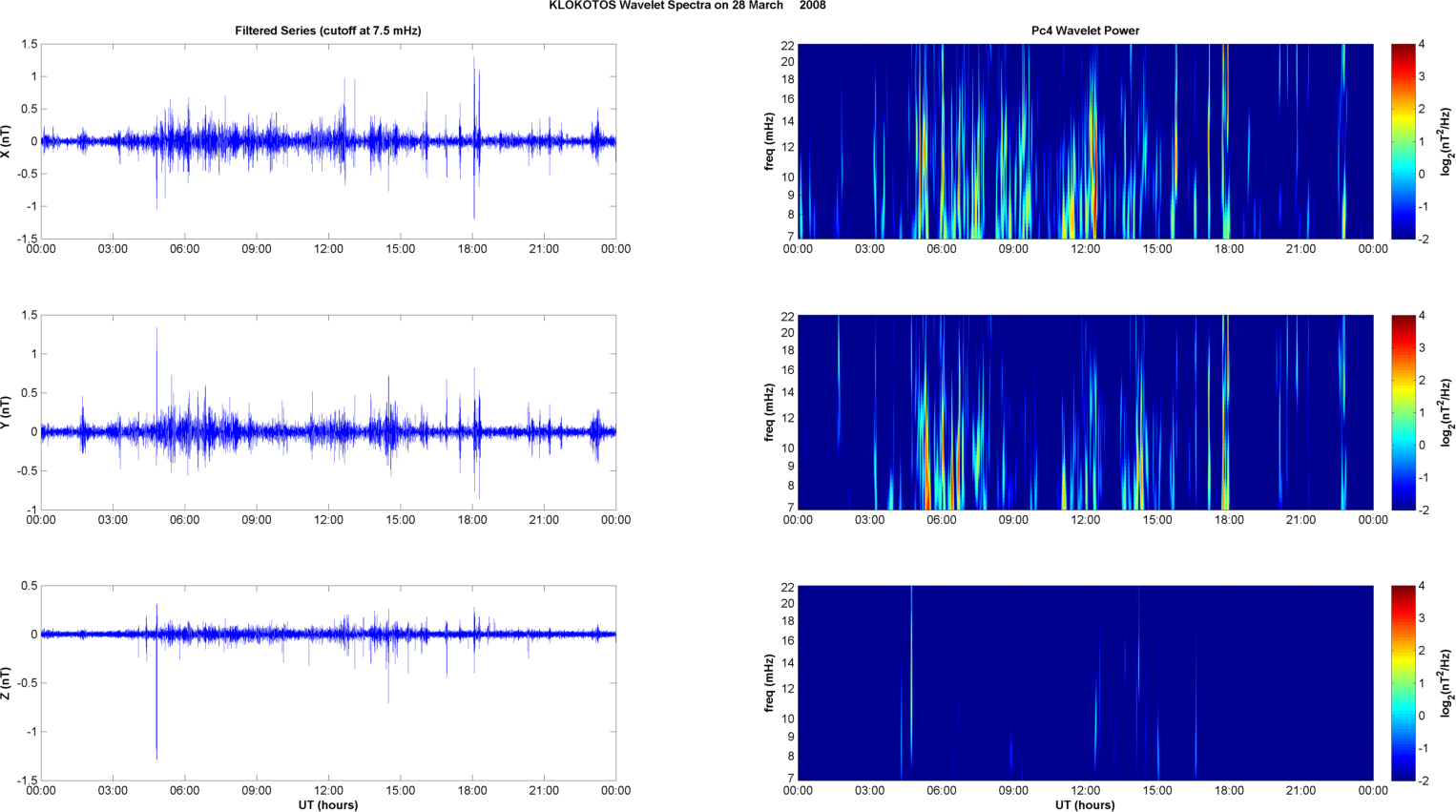The width and height of the screenshot is (1456, 812).
Task: Click the log2(nT²/Hz) label of middle colorbar
Action: 1446,412
